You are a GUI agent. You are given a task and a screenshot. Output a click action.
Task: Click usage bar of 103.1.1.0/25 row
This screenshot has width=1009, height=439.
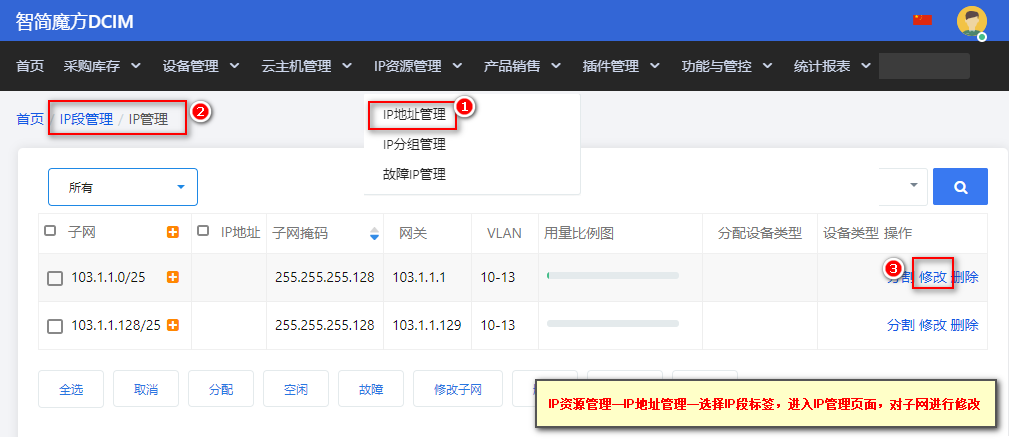612,276
